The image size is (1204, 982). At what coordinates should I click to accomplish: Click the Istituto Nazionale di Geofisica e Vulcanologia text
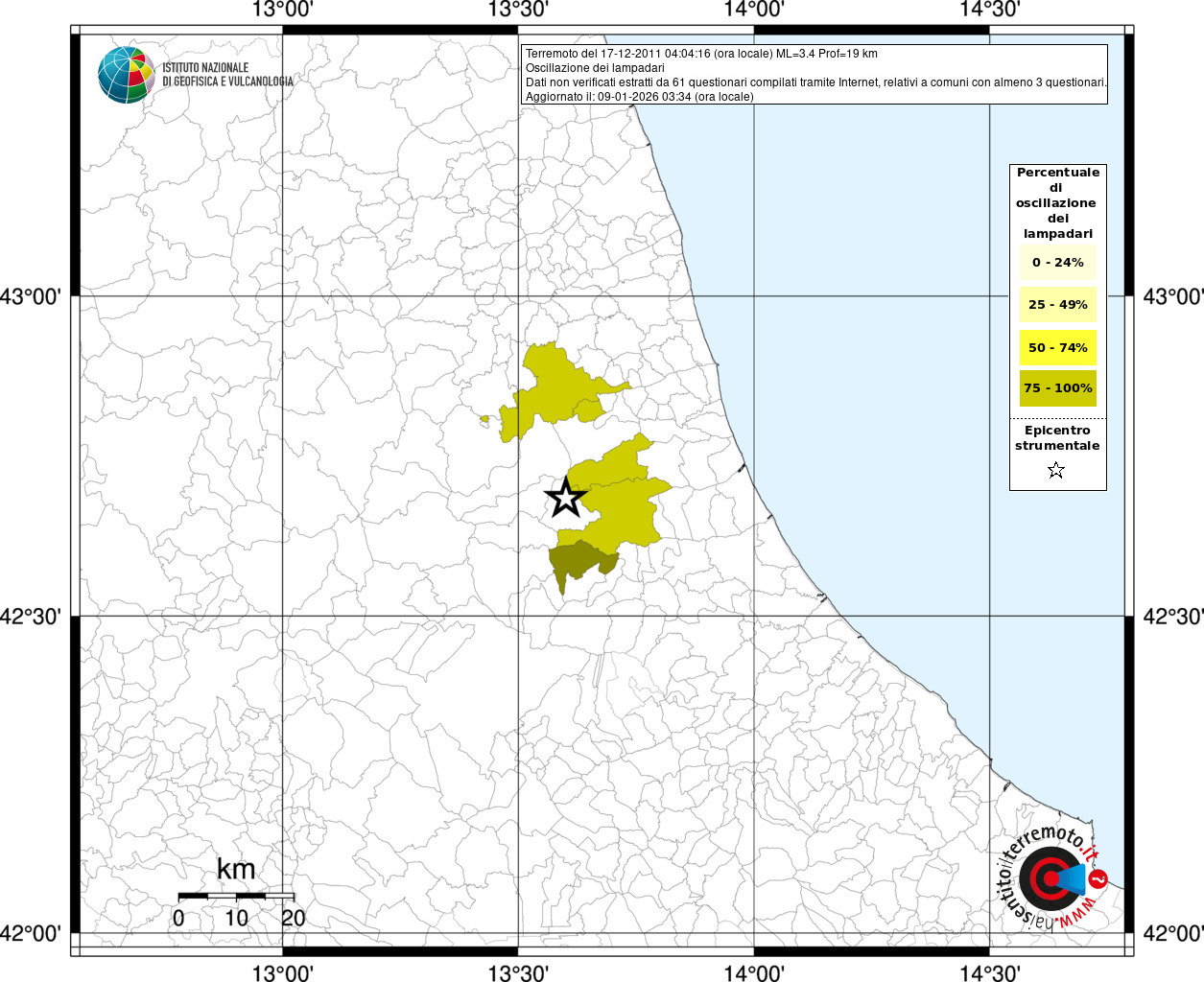pos(227,75)
